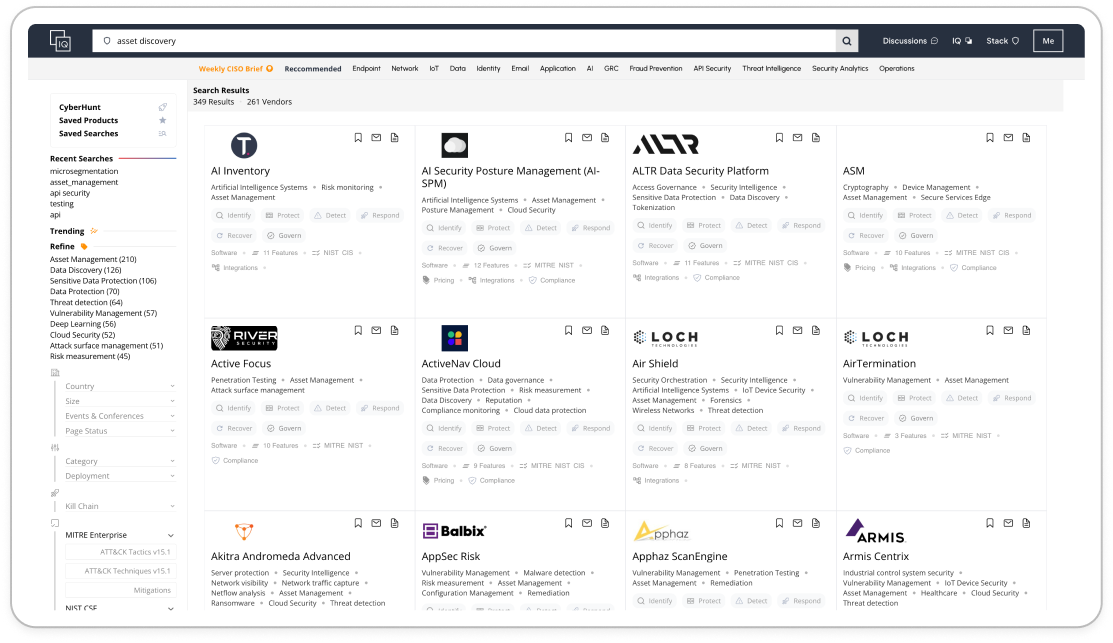Refine by Asset Management (210)

(x=93, y=259)
